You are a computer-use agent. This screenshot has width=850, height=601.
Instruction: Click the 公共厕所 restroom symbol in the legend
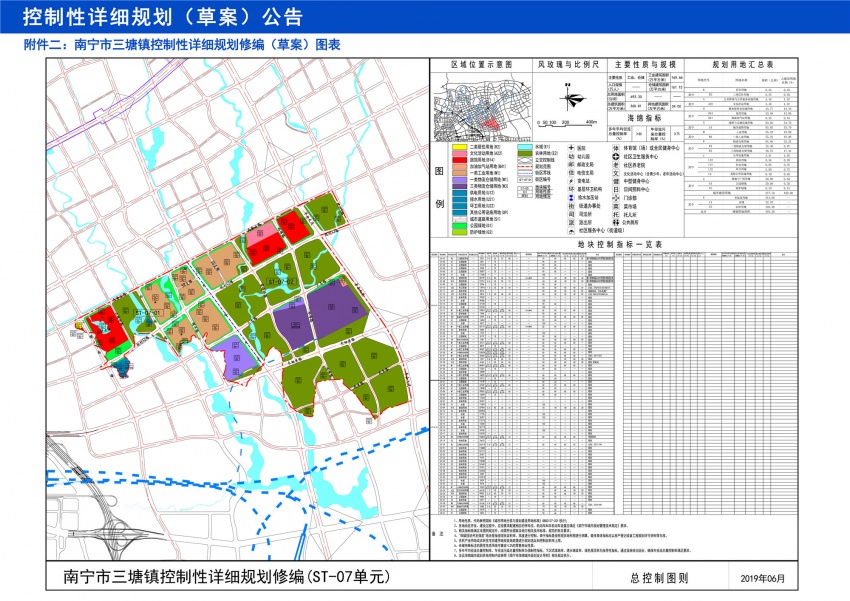pyautogui.click(x=616, y=223)
